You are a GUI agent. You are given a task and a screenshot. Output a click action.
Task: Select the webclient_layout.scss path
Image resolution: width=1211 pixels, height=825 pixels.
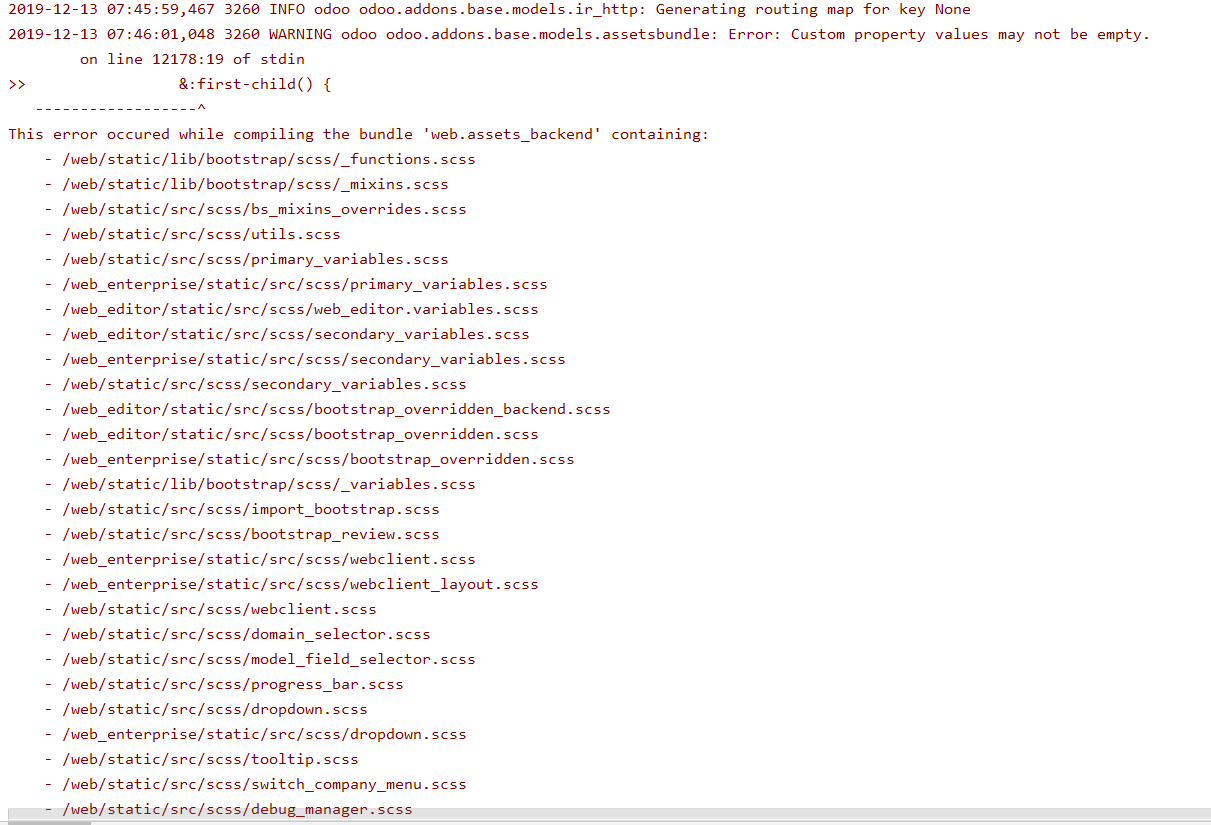(300, 584)
